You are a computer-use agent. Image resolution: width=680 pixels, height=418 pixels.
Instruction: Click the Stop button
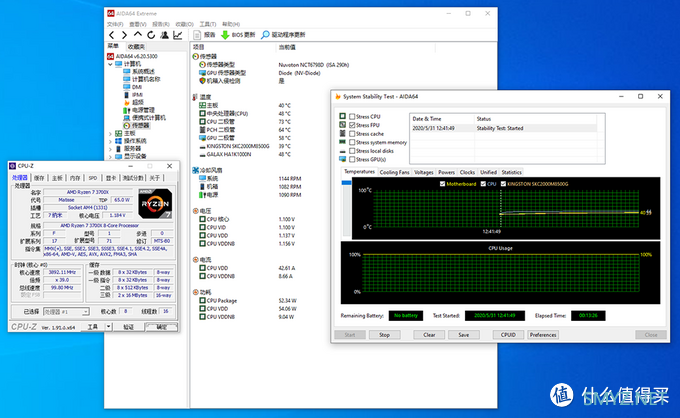click(384, 335)
